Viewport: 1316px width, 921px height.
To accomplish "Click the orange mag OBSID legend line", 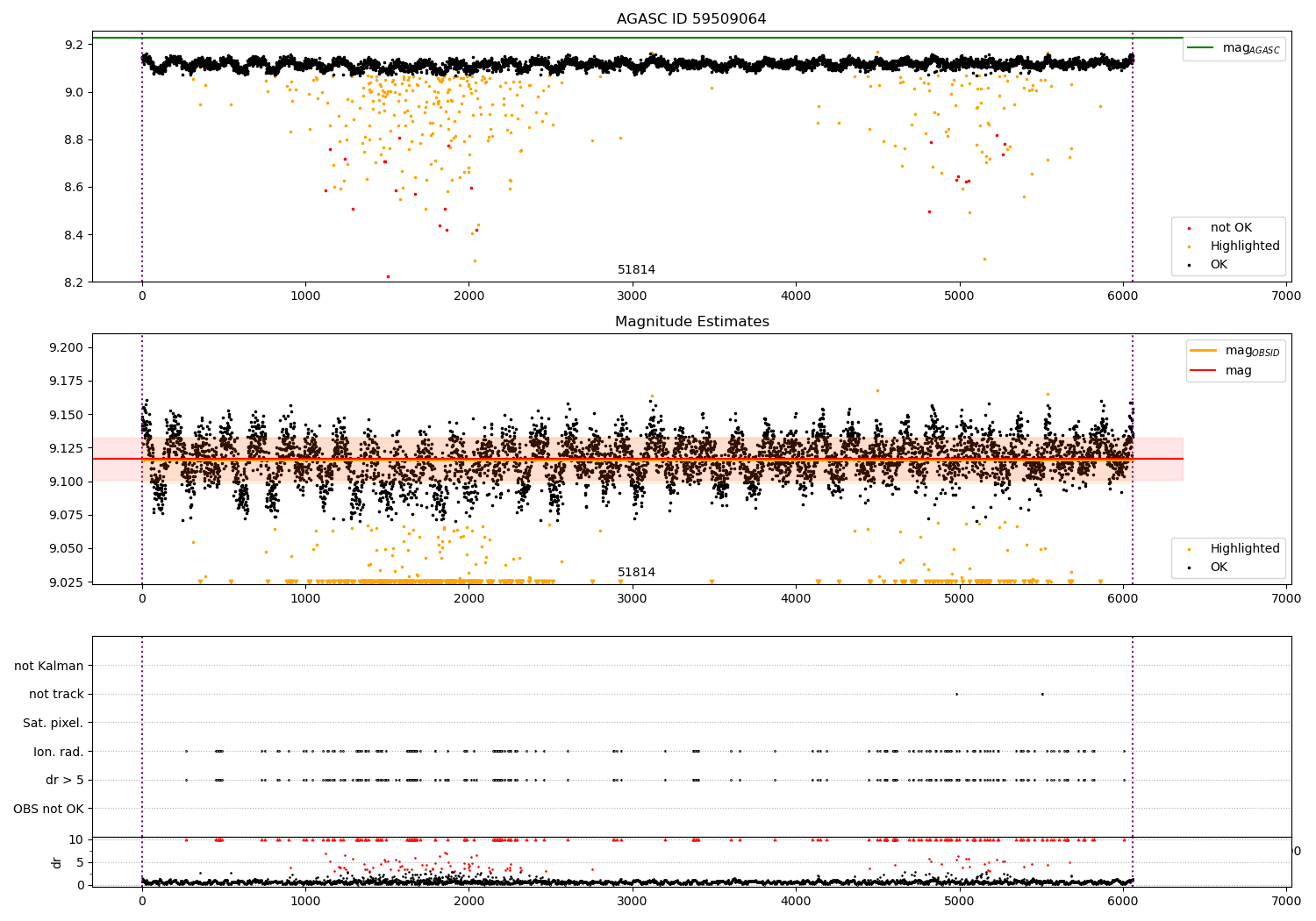I will point(1203,351).
